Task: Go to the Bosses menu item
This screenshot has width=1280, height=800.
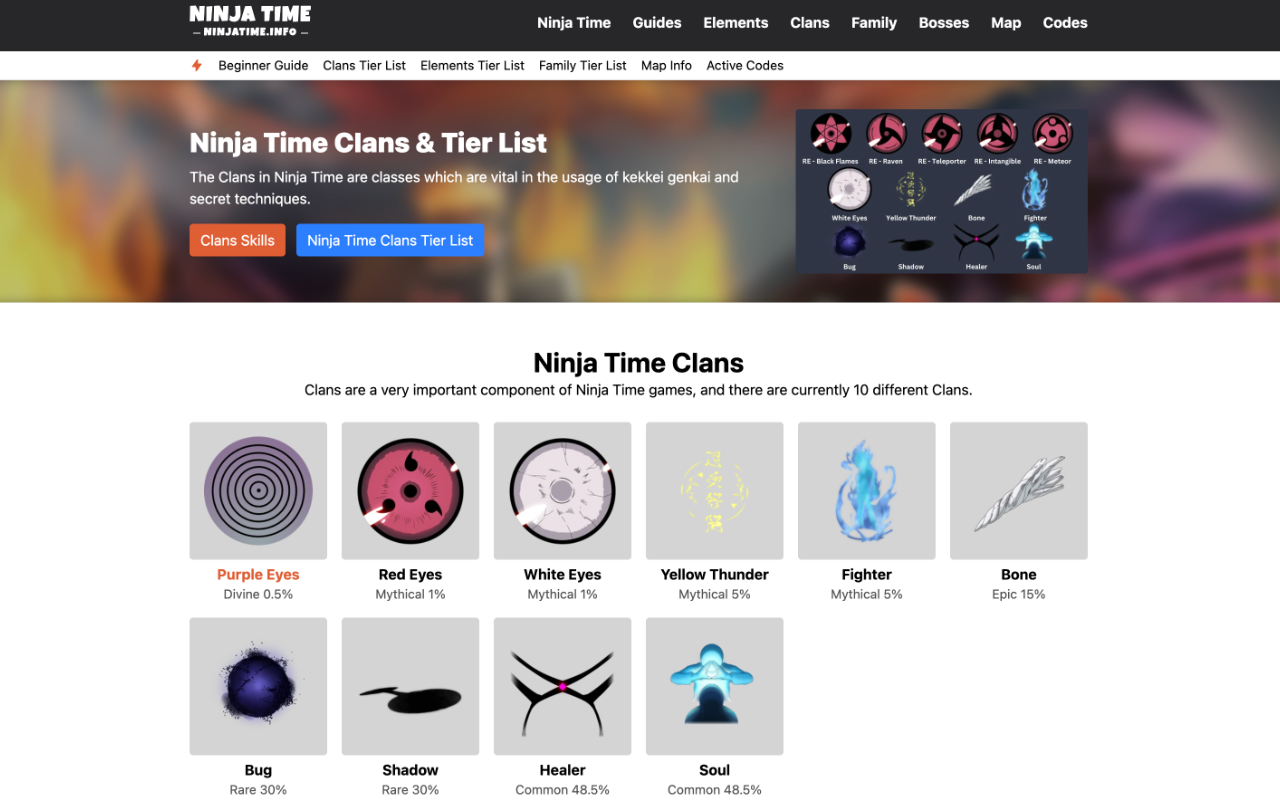Action: [944, 22]
